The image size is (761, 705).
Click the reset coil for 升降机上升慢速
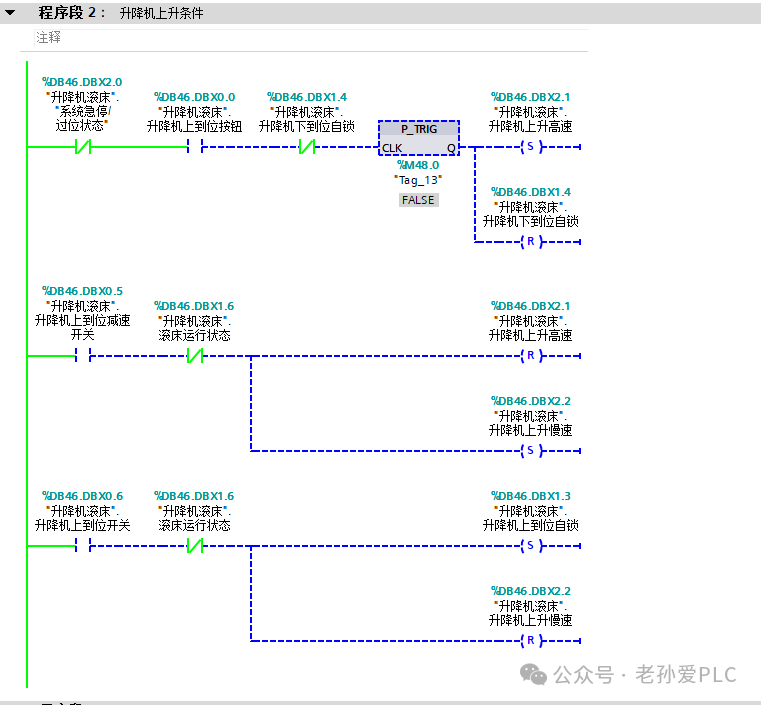[531, 641]
